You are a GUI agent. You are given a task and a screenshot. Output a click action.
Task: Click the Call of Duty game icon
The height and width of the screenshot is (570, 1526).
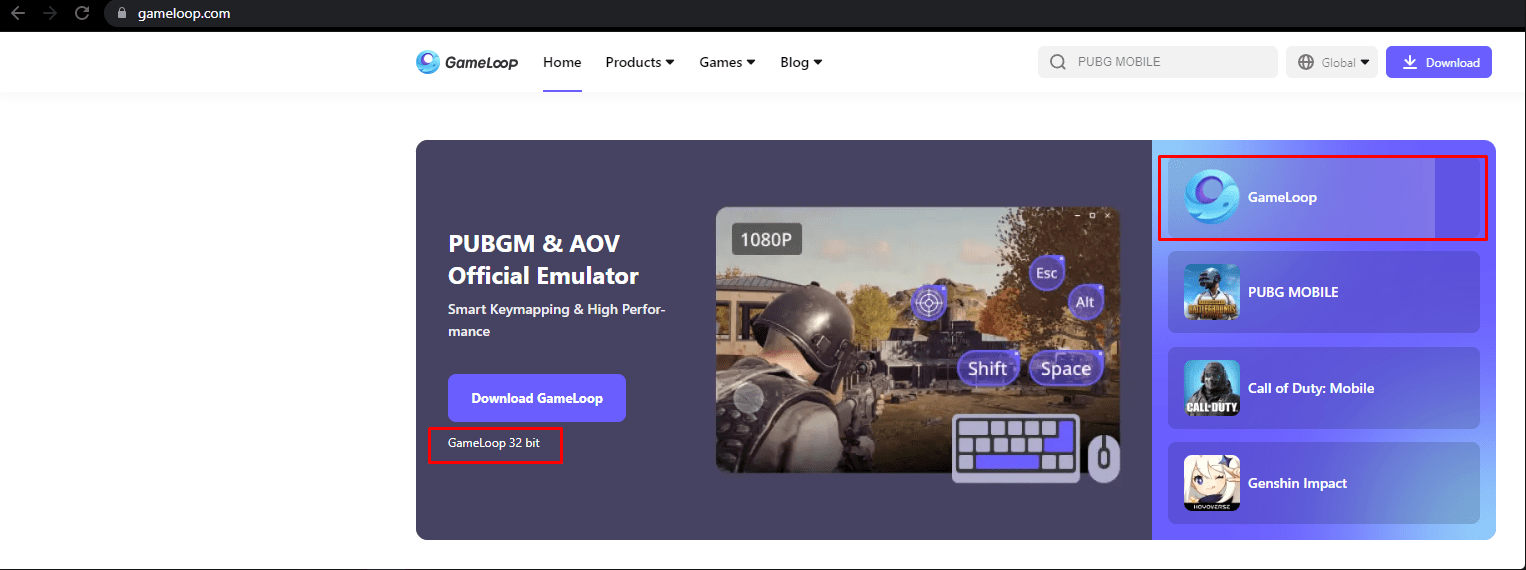pyautogui.click(x=1212, y=388)
